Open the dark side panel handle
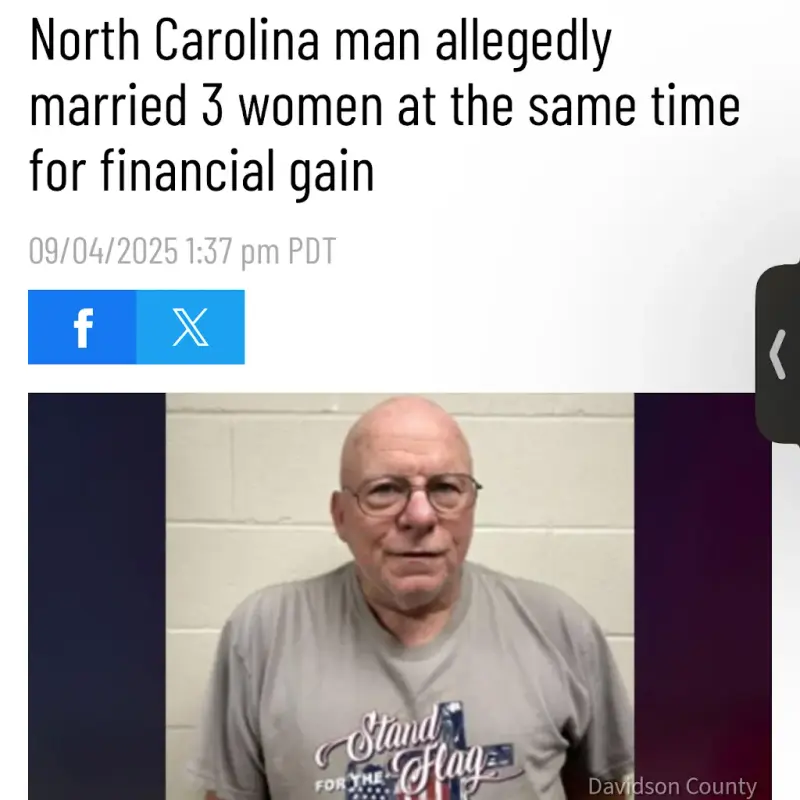Viewport: 800px width, 800px height. (x=778, y=354)
